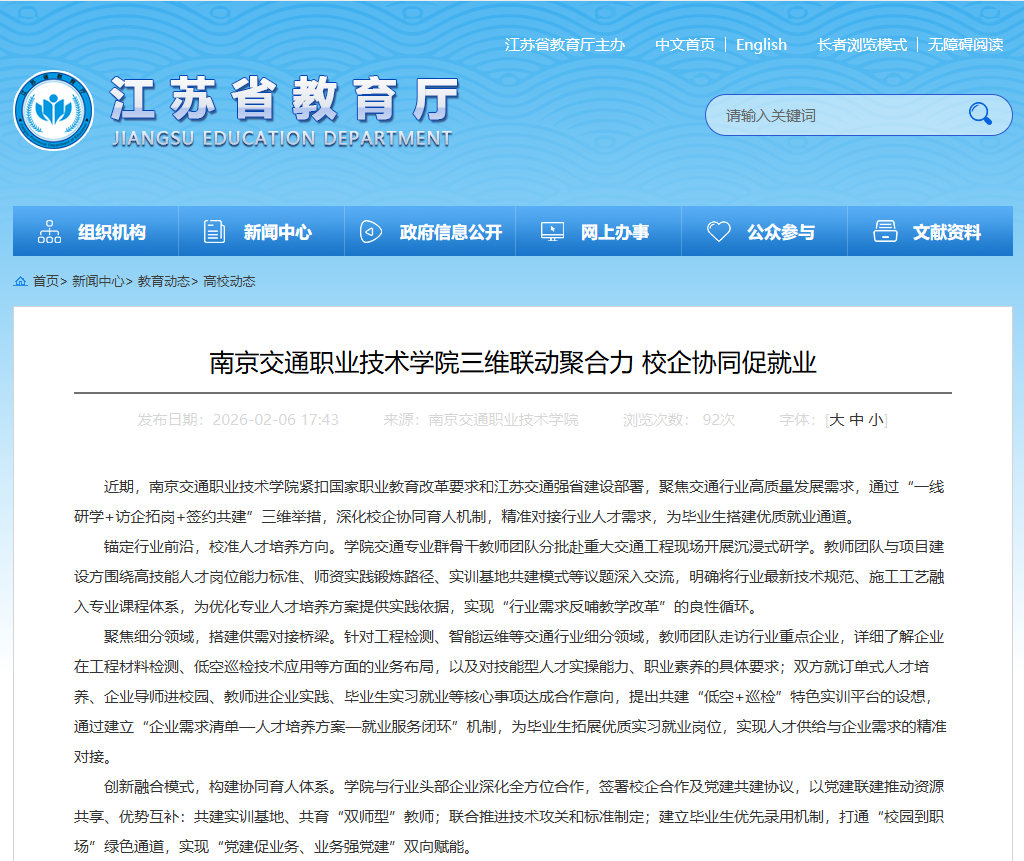Click the Jiangsu Education Department logo emblem

coord(53,110)
